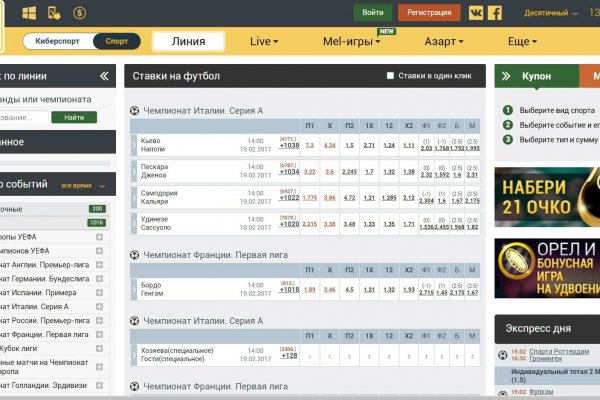The height and width of the screenshot is (400, 600).
Task: Open the Facebook icon in header
Action: [x=493, y=13]
